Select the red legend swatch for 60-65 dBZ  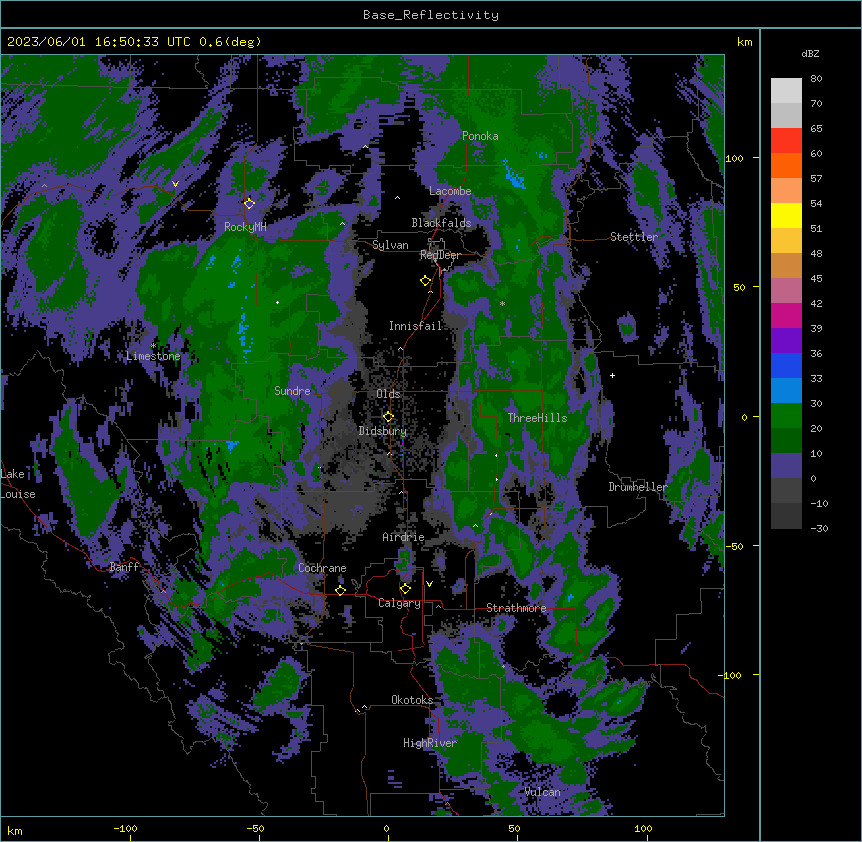(786, 140)
